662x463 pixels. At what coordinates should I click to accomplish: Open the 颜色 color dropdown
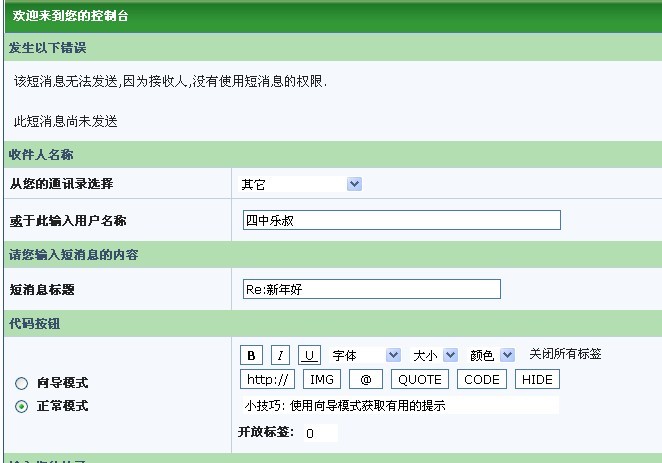492,355
